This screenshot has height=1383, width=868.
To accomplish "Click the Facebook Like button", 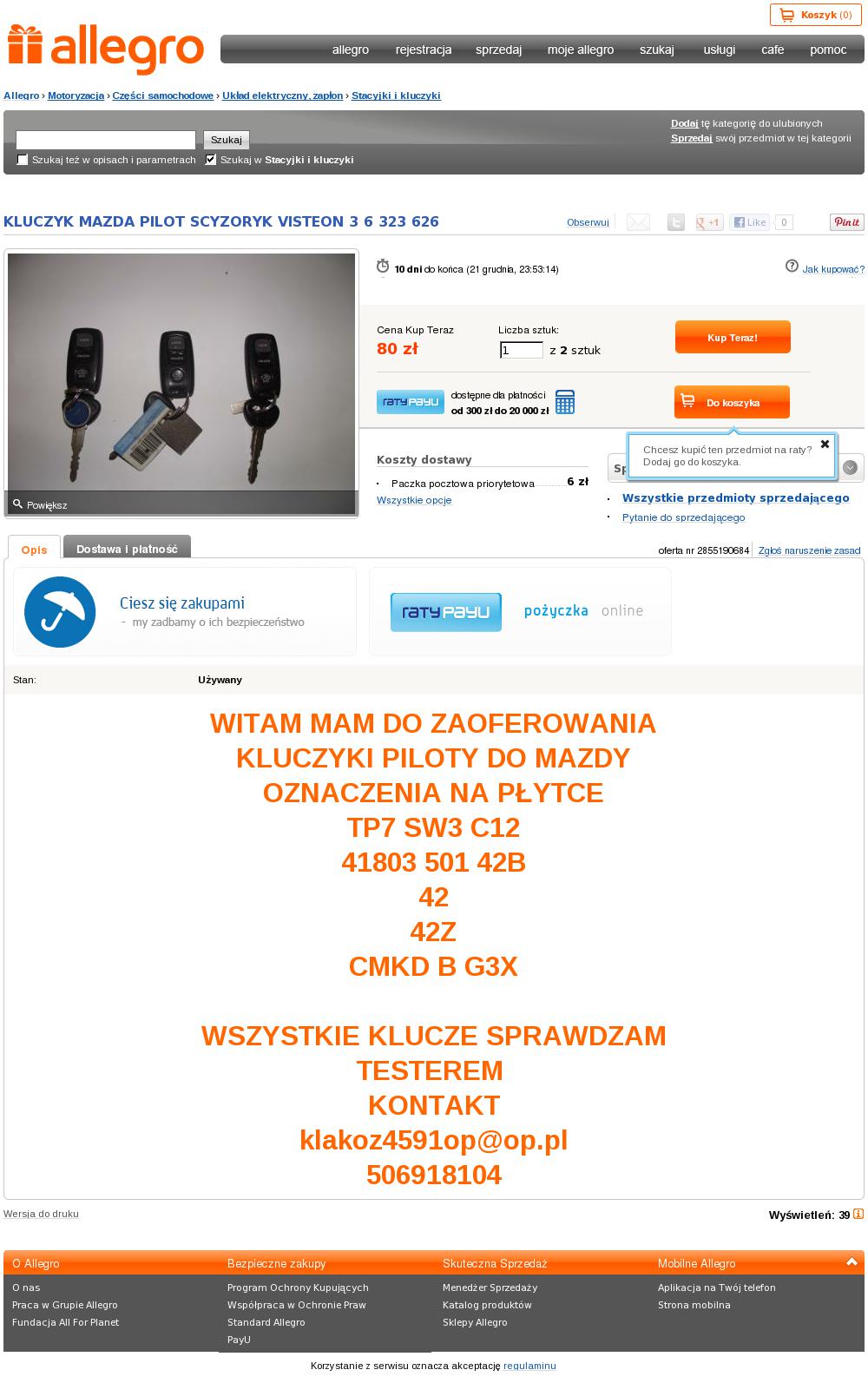I will [750, 222].
